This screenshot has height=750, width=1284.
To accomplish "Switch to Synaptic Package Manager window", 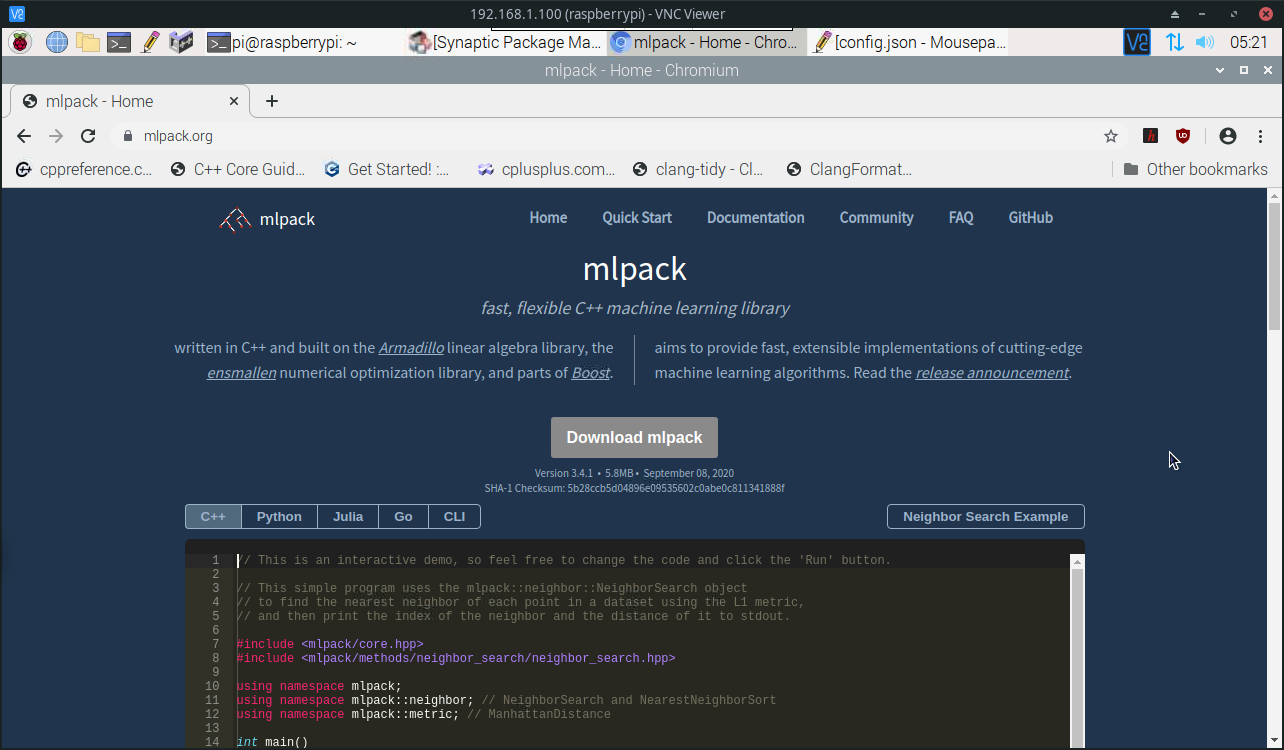I will click(505, 42).
